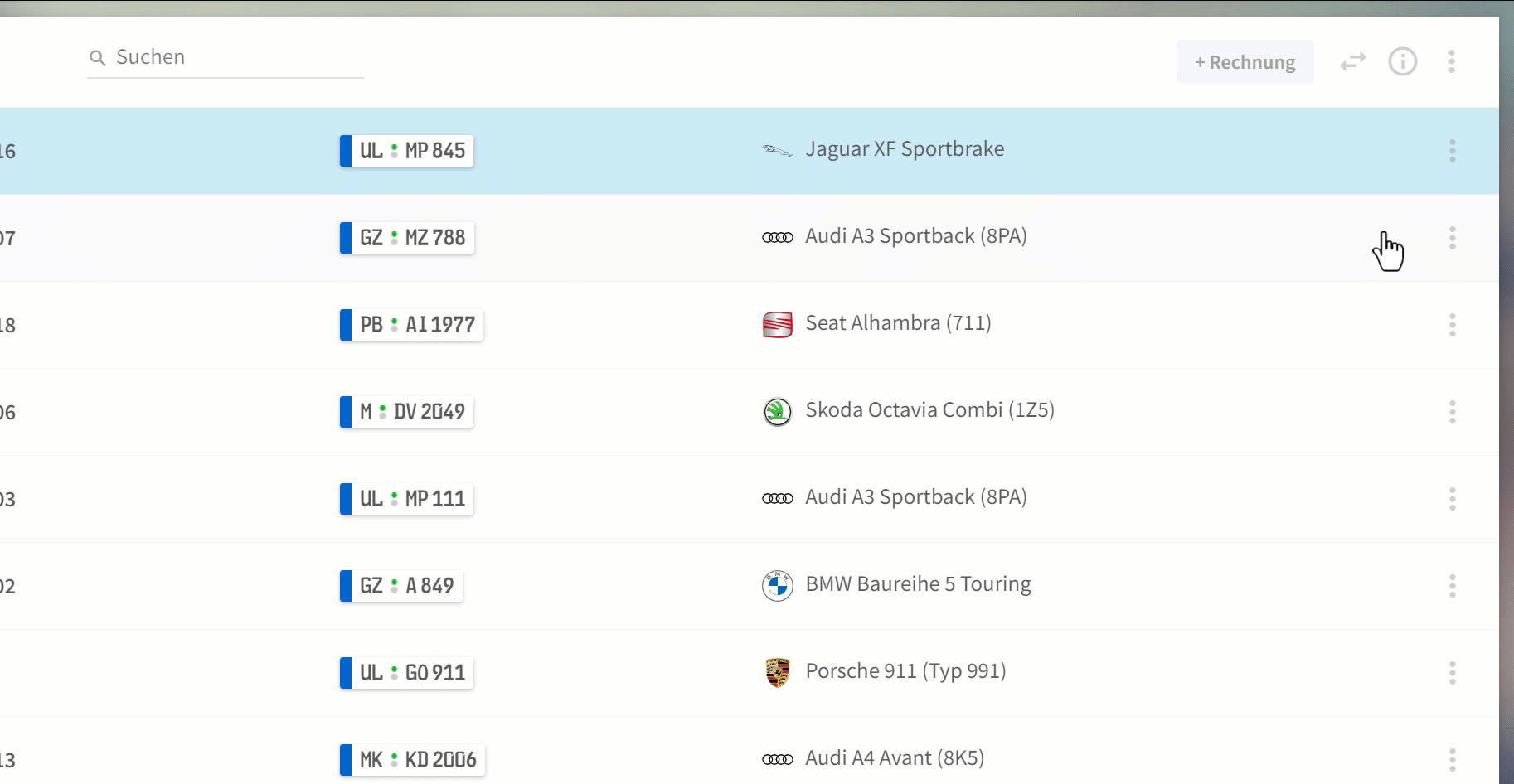Screen dimensions: 1514x784
Task: Click the Seat brand logo
Action: (x=778, y=325)
